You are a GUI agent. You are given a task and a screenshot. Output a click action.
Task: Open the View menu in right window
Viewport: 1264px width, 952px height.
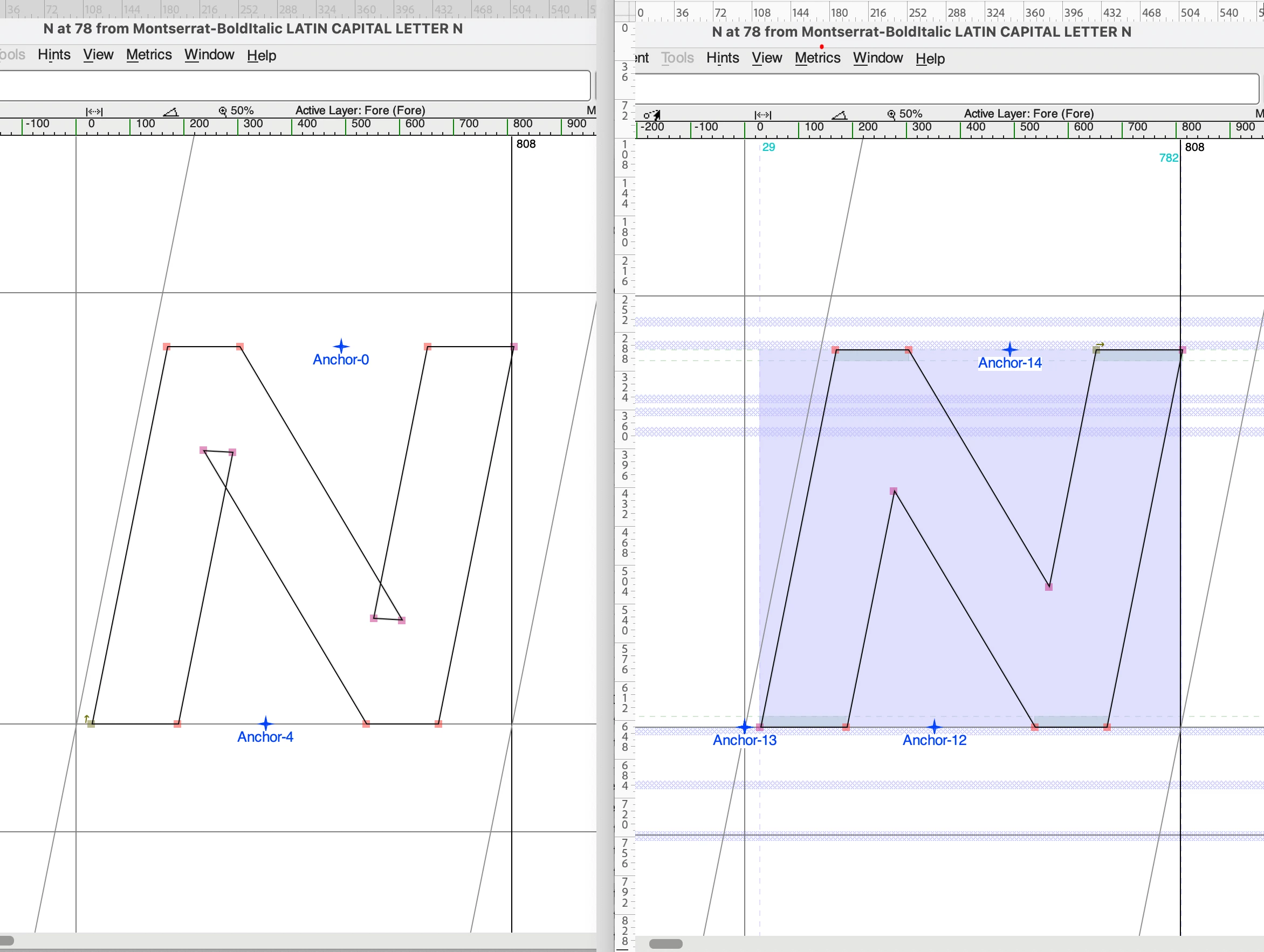pyautogui.click(x=766, y=58)
